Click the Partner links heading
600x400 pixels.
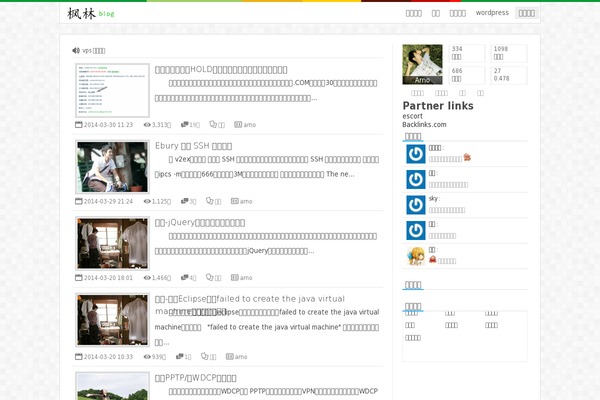click(x=438, y=106)
